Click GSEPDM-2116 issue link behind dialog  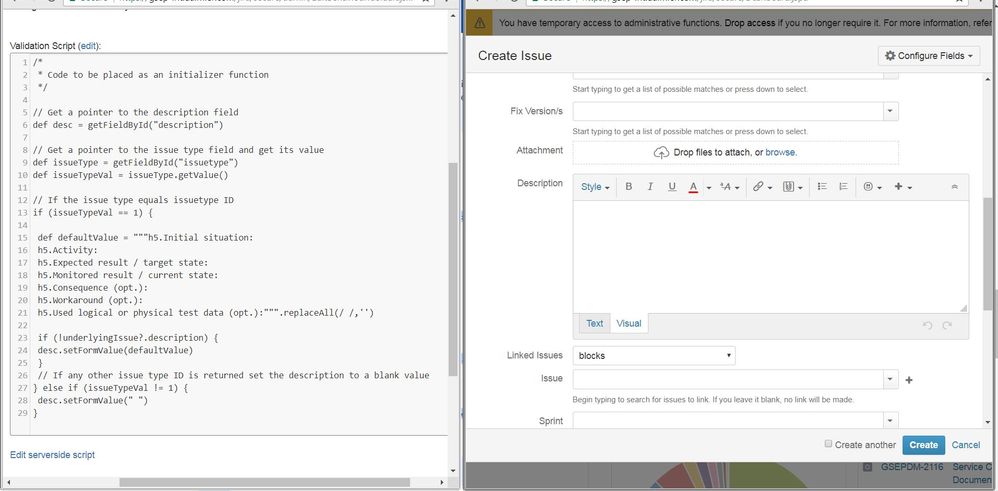click(x=911, y=467)
